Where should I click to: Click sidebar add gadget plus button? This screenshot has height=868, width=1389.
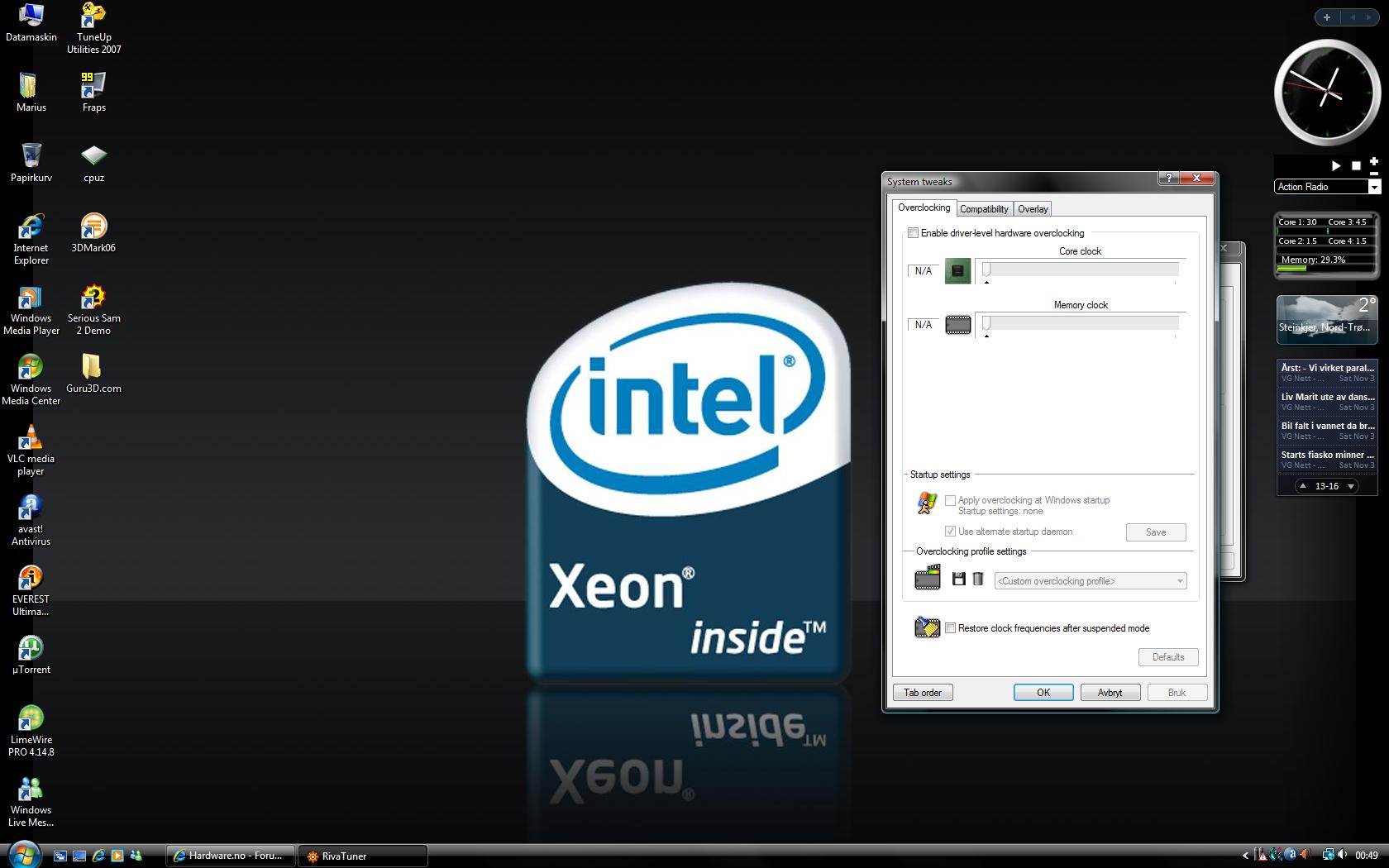click(1327, 17)
